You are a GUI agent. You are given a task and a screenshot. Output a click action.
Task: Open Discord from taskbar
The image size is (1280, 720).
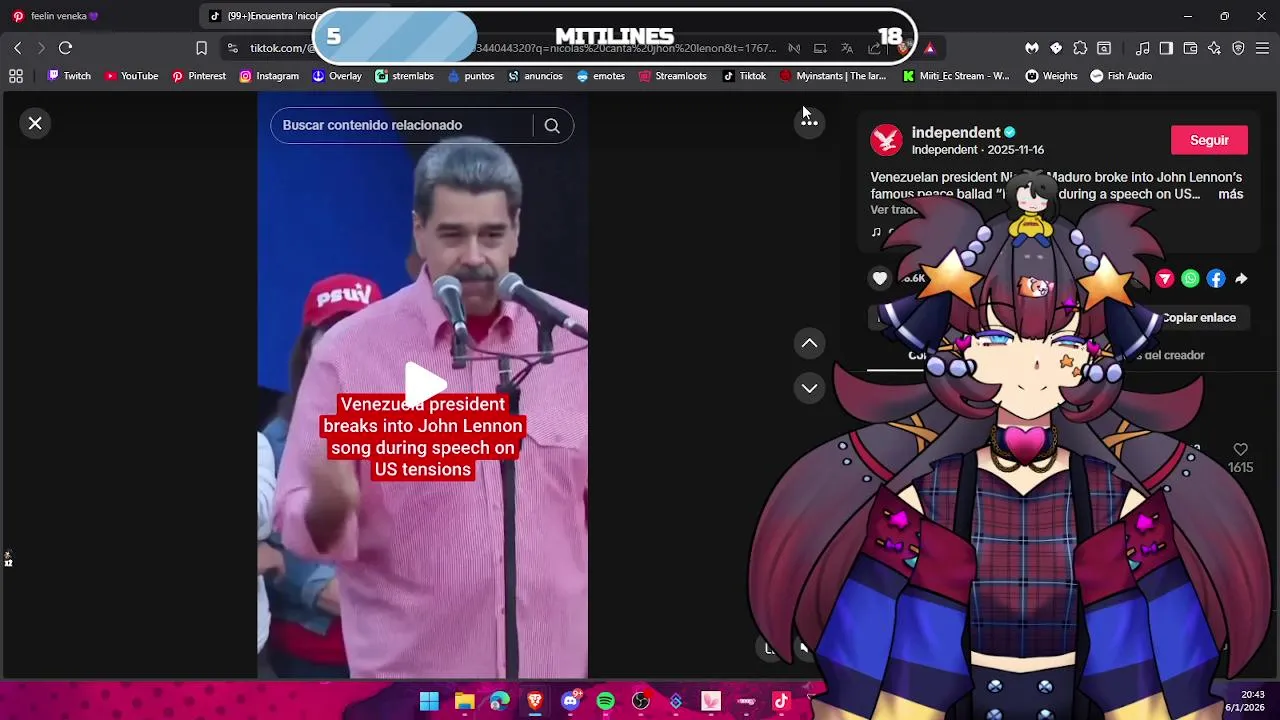pos(570,701)
